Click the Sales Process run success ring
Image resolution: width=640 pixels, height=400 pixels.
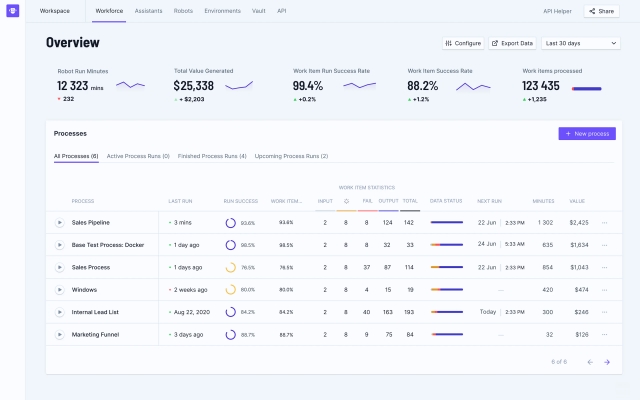coord(230,267)
